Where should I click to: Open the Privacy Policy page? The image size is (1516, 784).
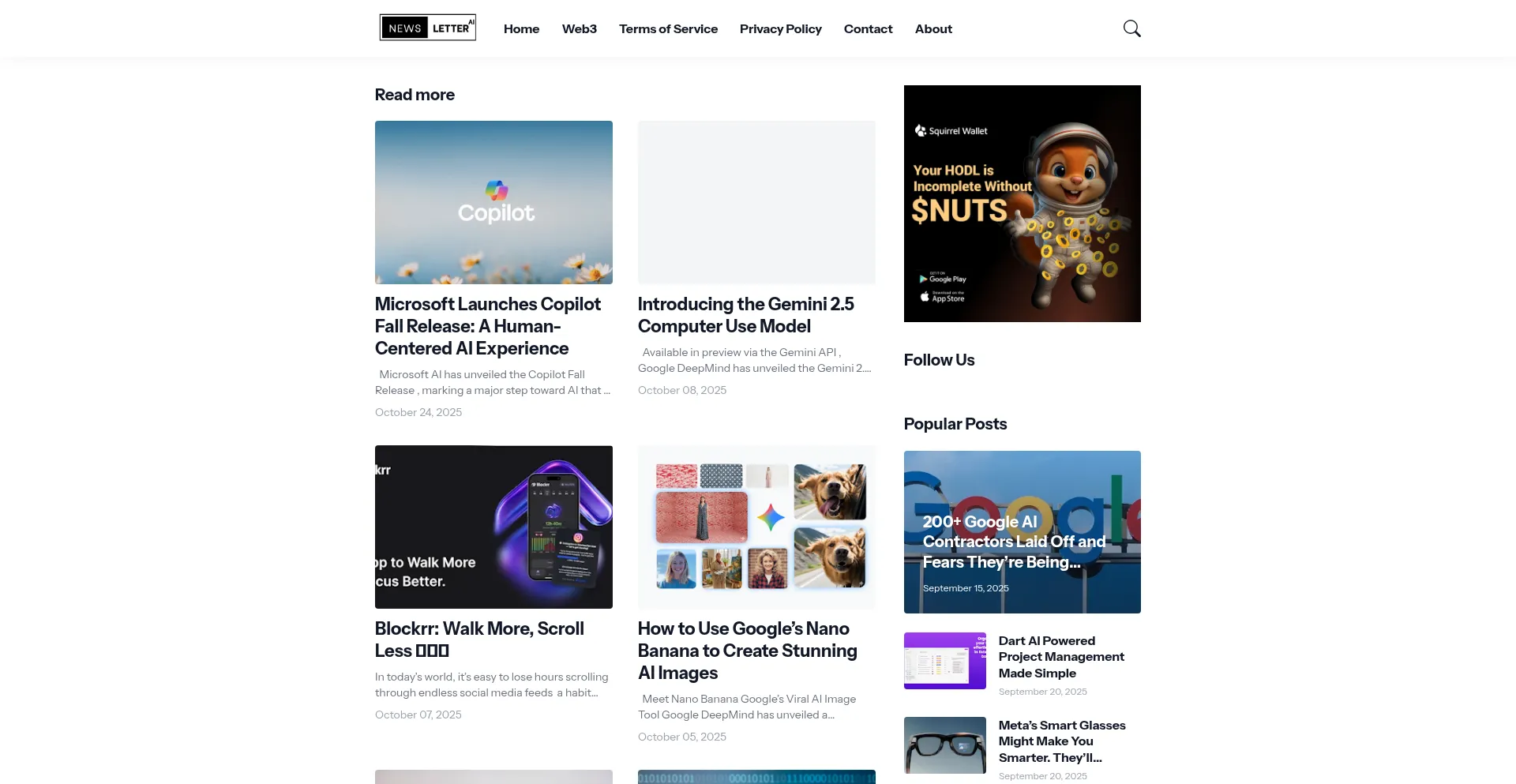click(780, 28)
